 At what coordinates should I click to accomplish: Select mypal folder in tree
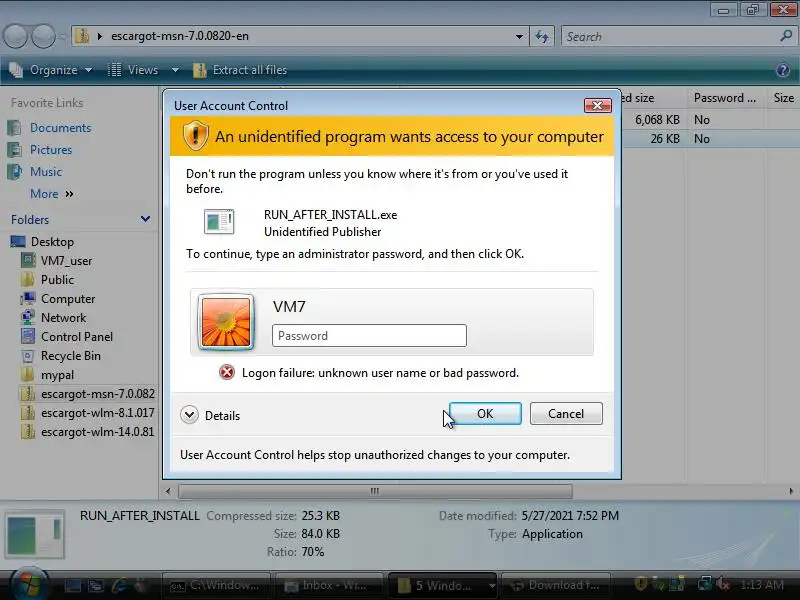pos(57,374)
